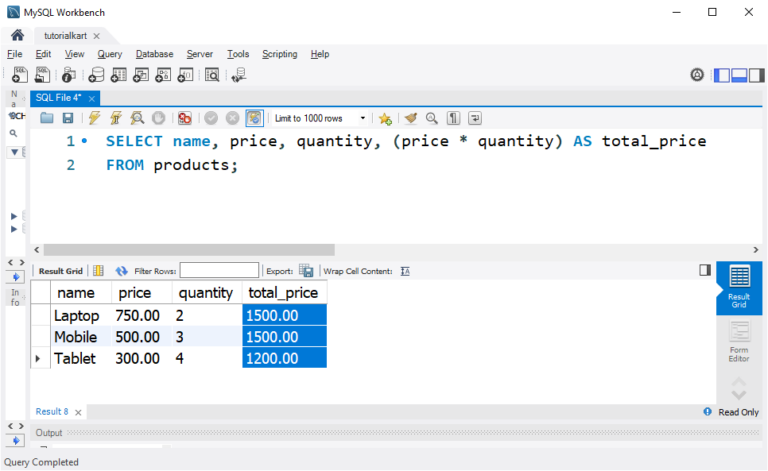
Task: Toggle the word wrap icon in editor toolbar
Action: pyautogui.click(x=474, y=118)
